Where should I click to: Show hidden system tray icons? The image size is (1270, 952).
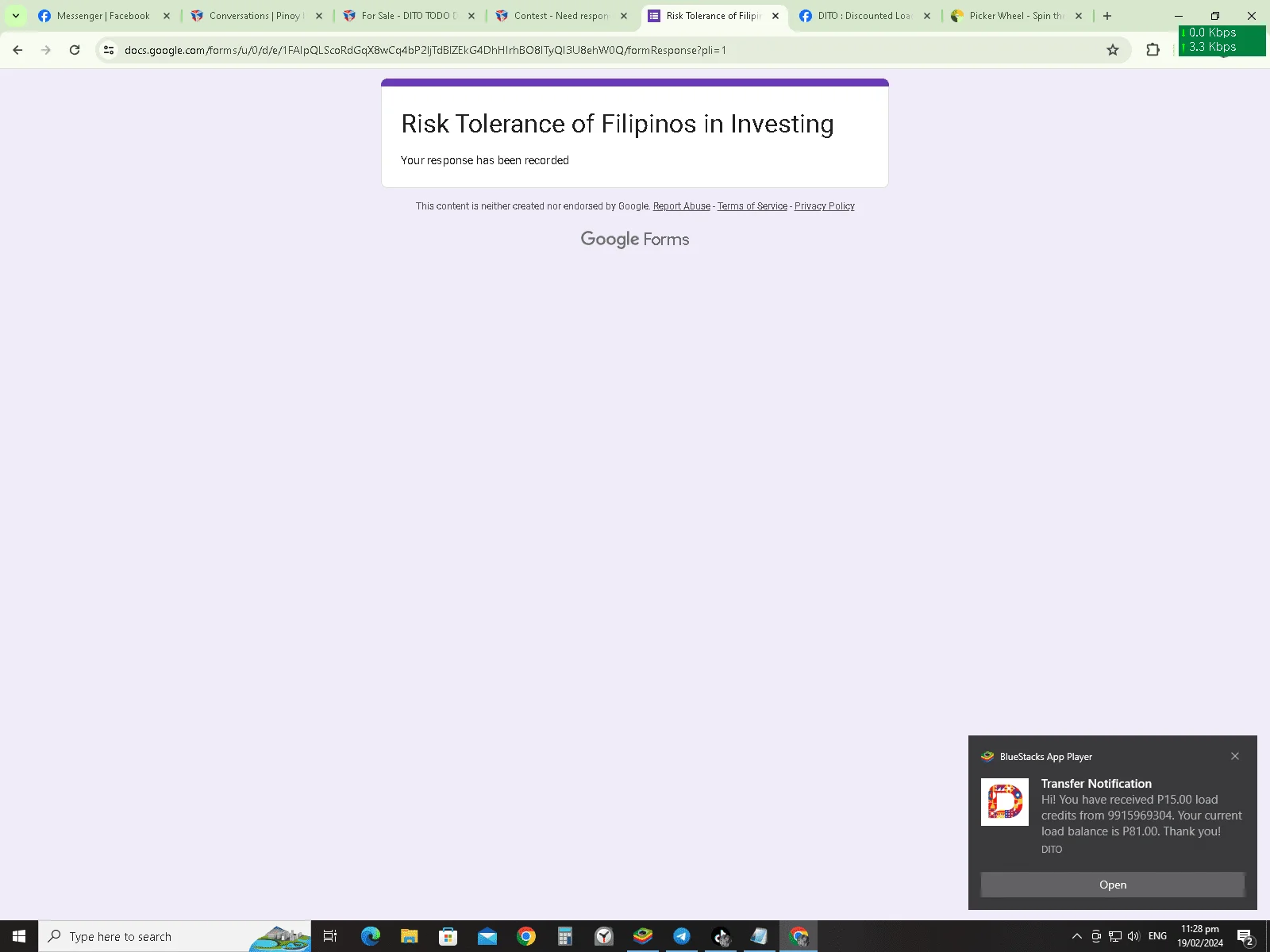click(x=1077, y=936)
